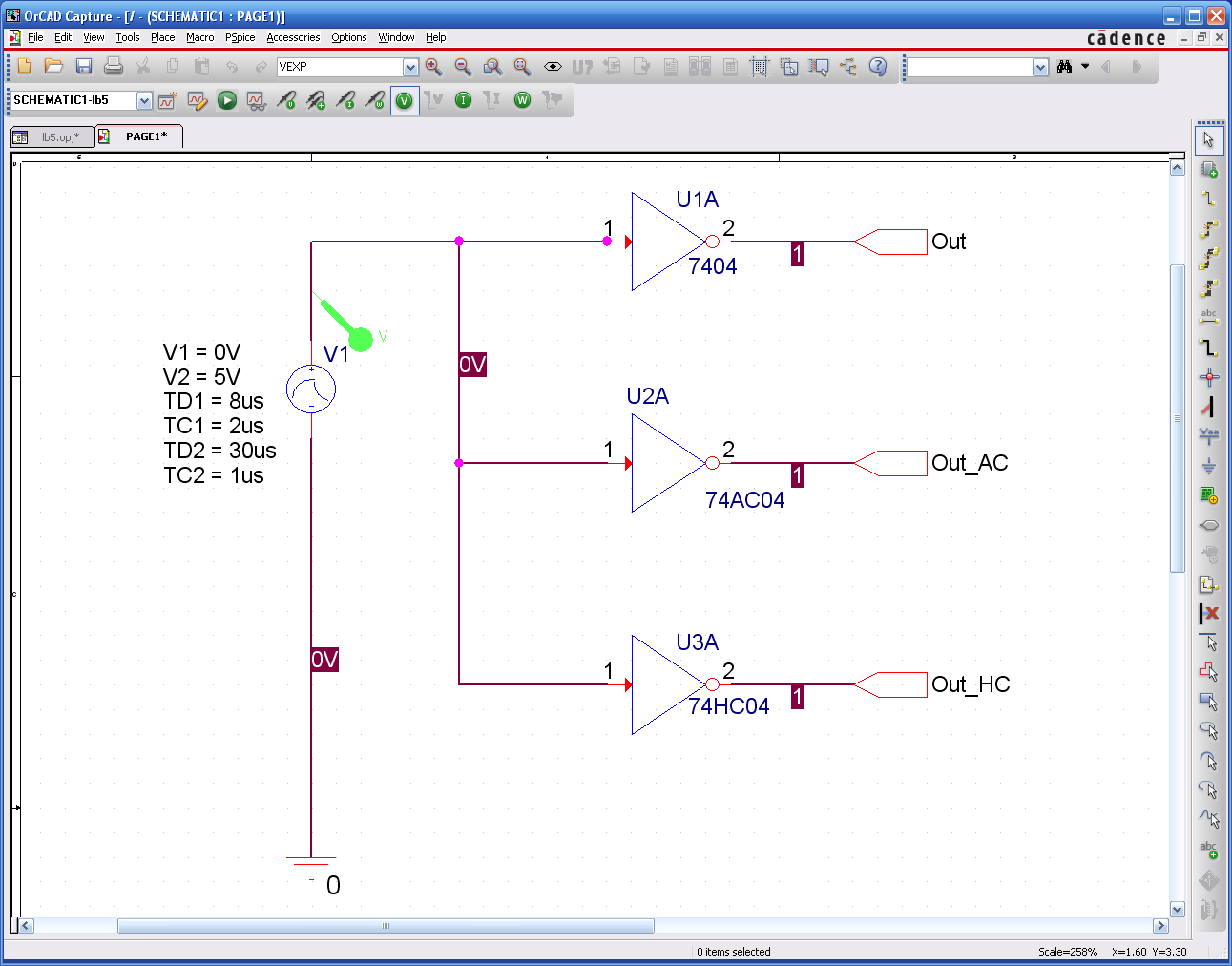Choose the Place Hierarchical Block tool
Screen dimensions: 1232x966
tap(1209, 495)
